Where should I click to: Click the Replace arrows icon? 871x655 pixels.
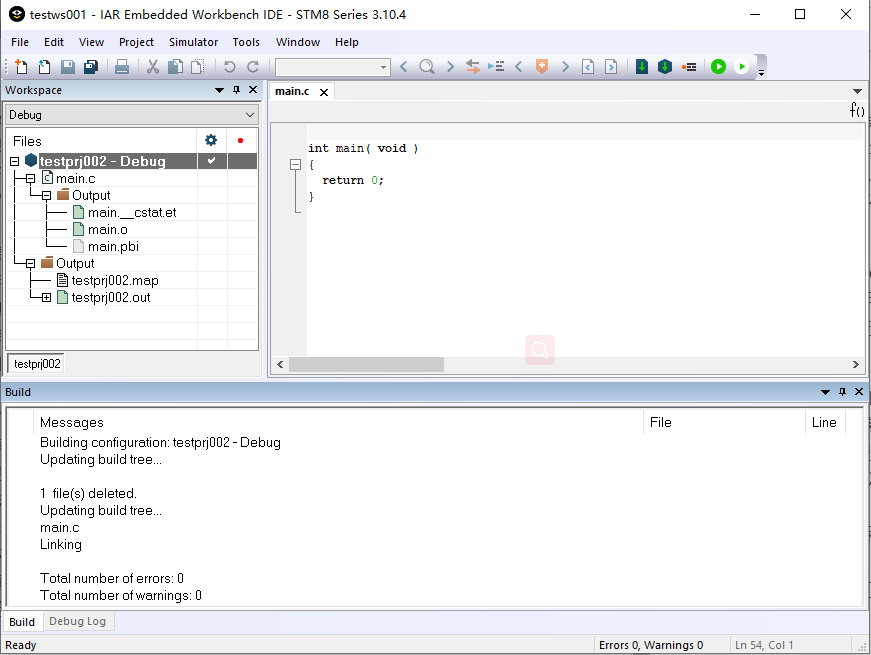[x=473, y=67]
